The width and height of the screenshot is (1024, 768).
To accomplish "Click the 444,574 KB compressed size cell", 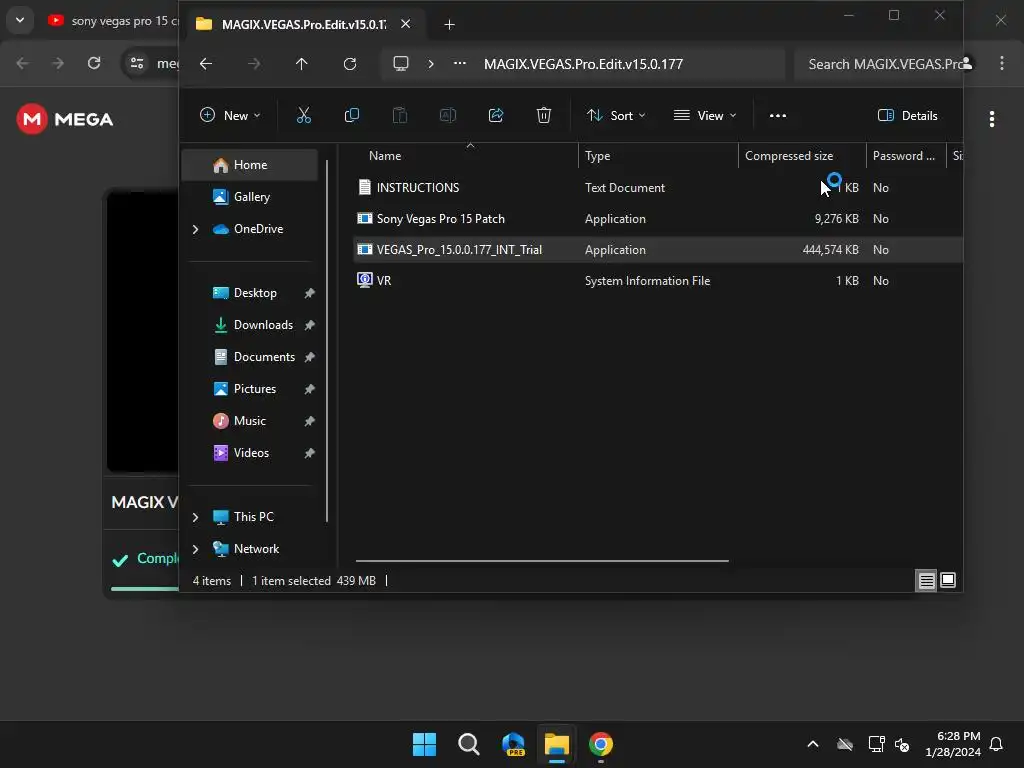I will coord(830,249).
